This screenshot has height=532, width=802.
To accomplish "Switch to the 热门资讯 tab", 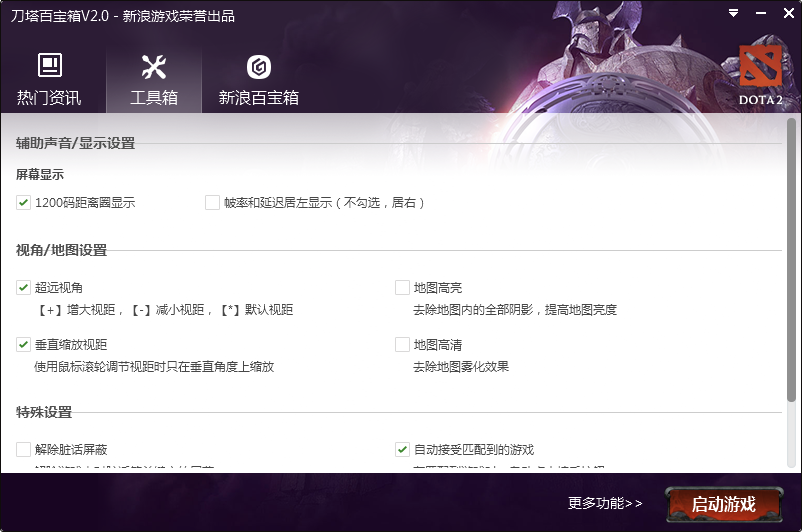I will (x=49, y=98).
